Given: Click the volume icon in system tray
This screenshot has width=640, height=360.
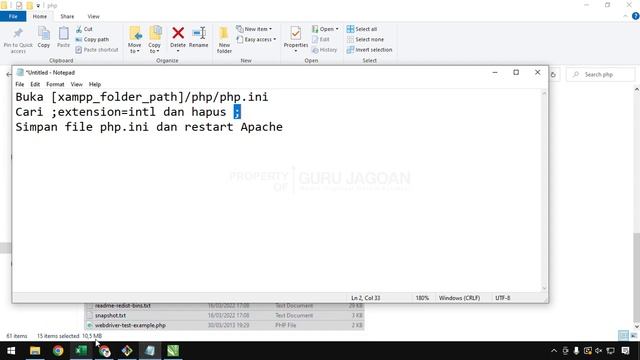Looking at the screenshot, I should pos(599,351).
